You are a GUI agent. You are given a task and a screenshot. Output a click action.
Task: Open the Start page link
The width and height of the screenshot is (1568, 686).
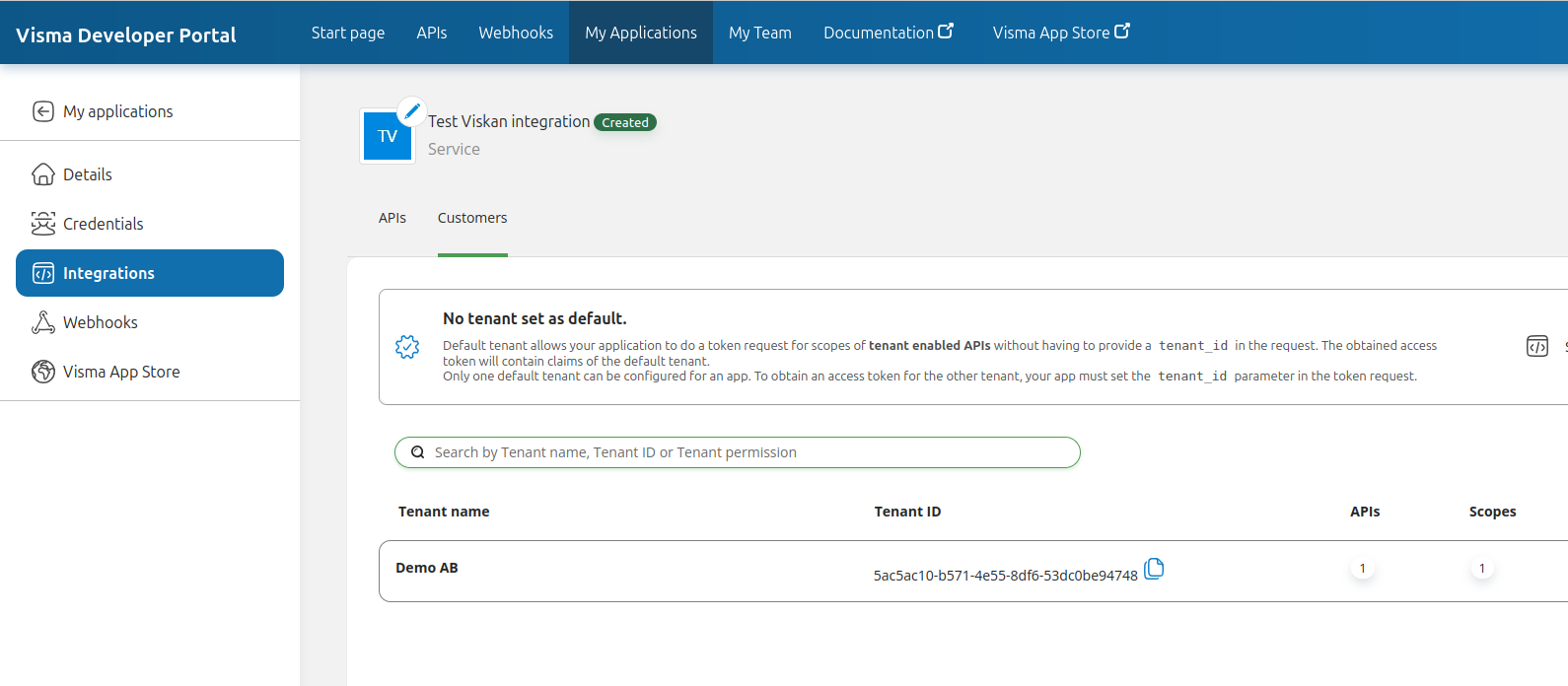point(348,33)
